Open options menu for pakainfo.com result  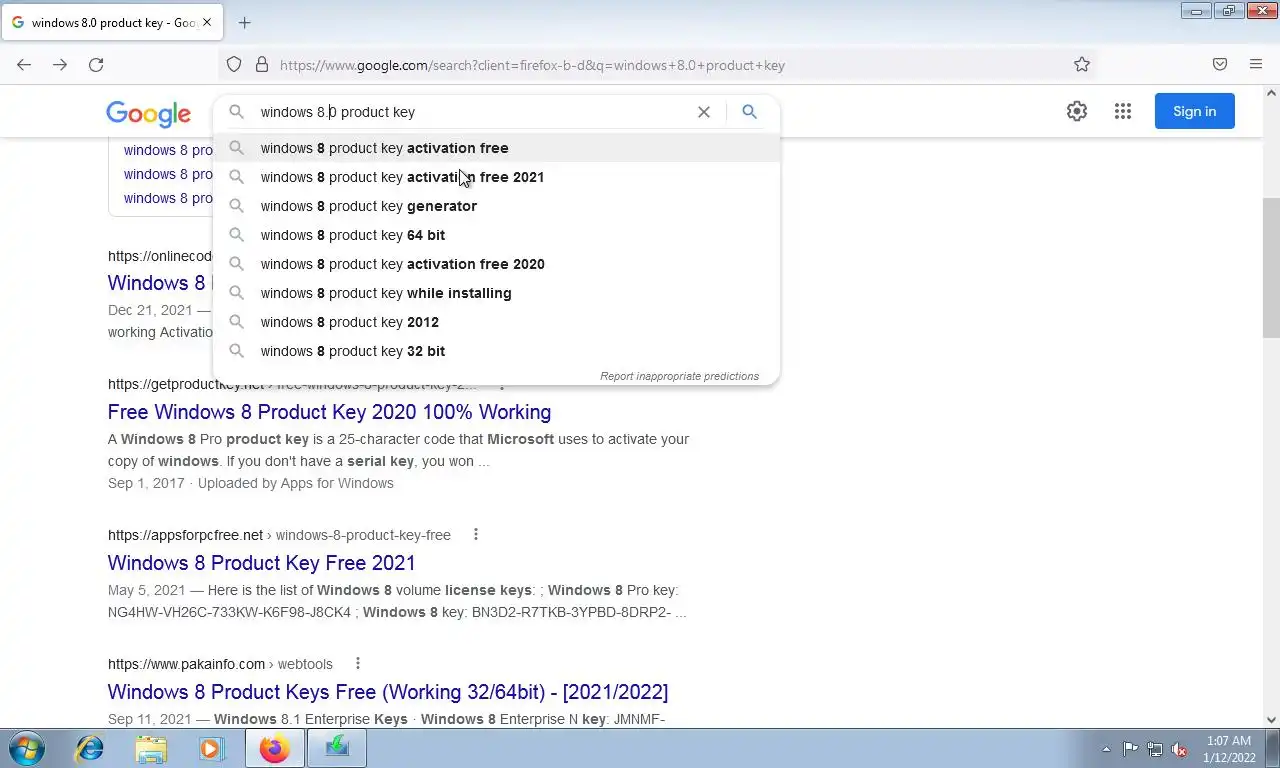pos(357,664)
